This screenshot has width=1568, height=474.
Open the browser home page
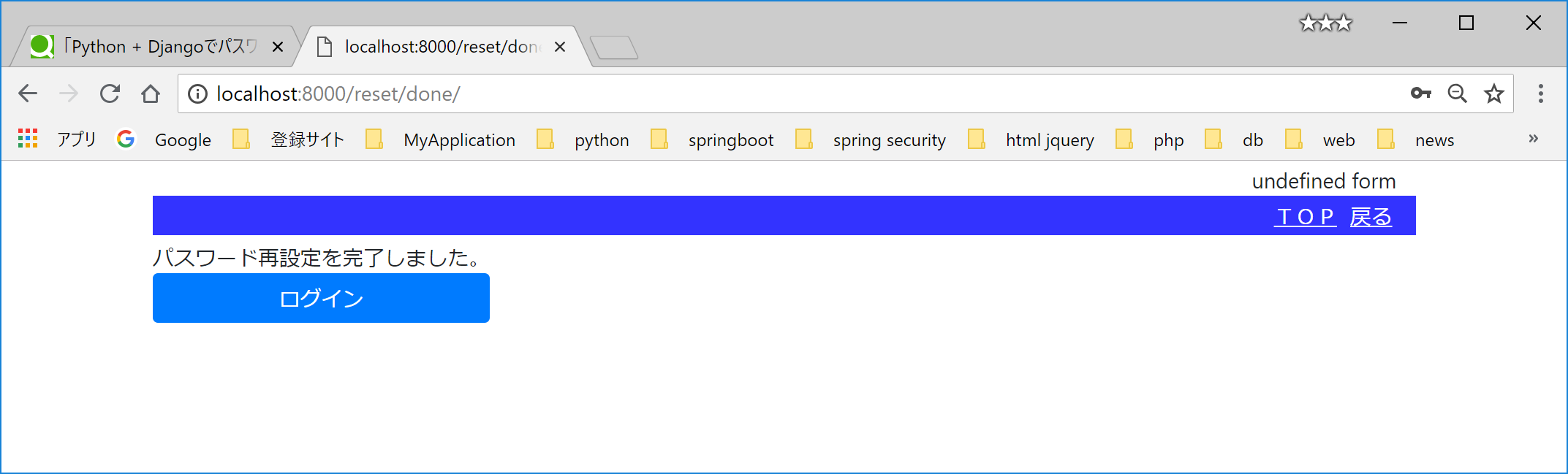pyautogui.click(x=150, y=93)
